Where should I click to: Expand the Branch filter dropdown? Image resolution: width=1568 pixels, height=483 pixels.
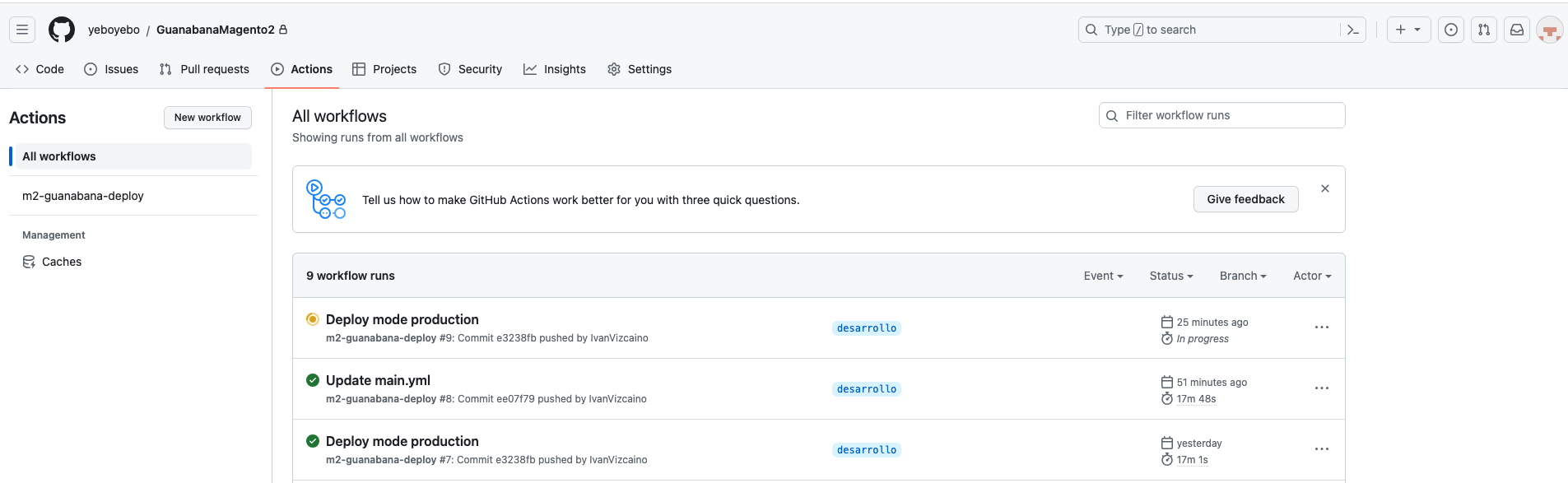pos(1243,276)
